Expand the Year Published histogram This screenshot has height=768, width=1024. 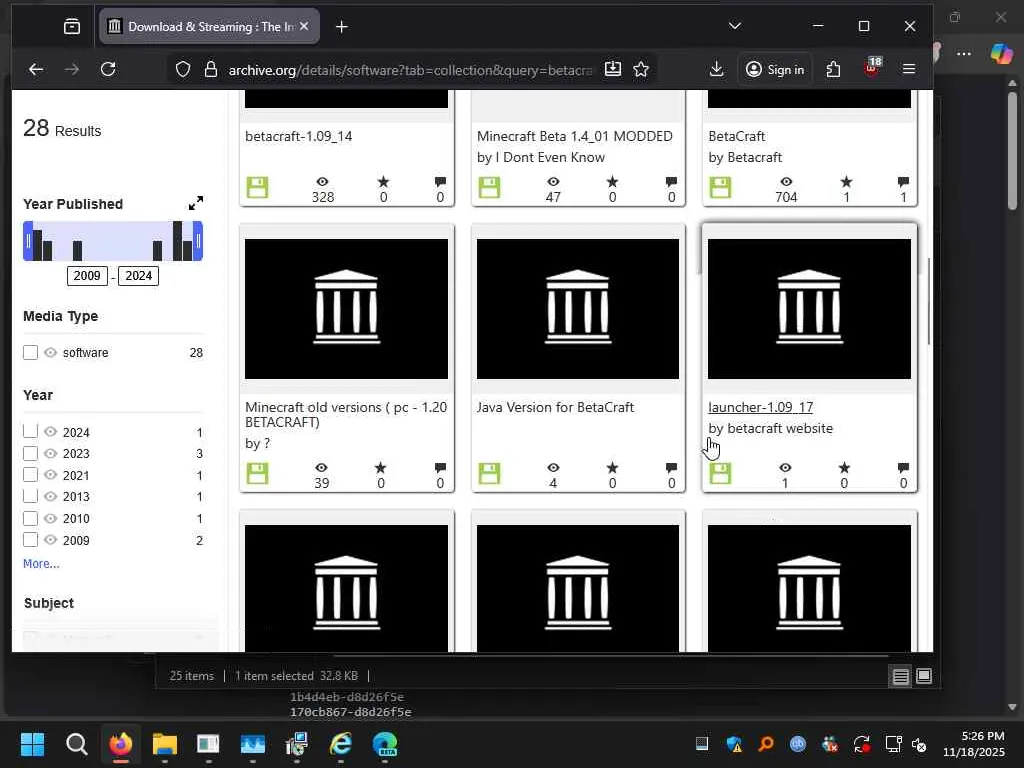click(196, 203)
